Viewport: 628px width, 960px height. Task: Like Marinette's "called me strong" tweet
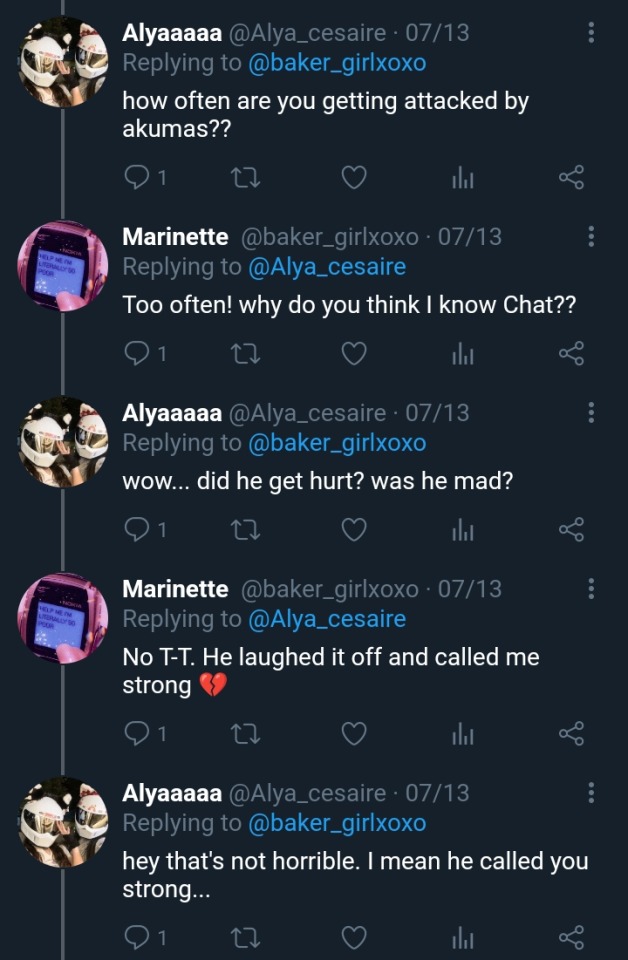(353, 733)
